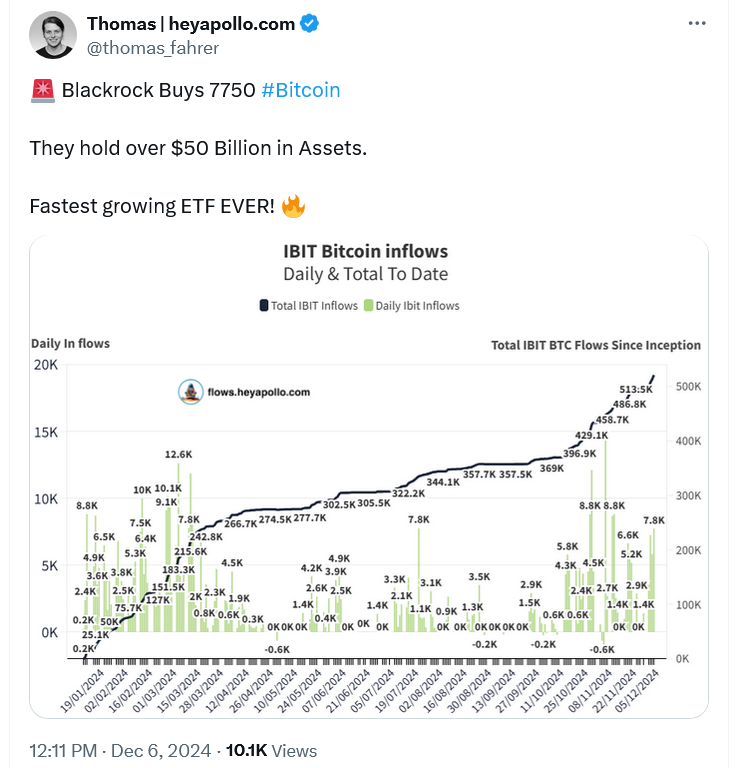The image size is (739, 768).
Task: Click the dark Total IBIT Inflows legend swatch
Action: click(x=264, y=306)
